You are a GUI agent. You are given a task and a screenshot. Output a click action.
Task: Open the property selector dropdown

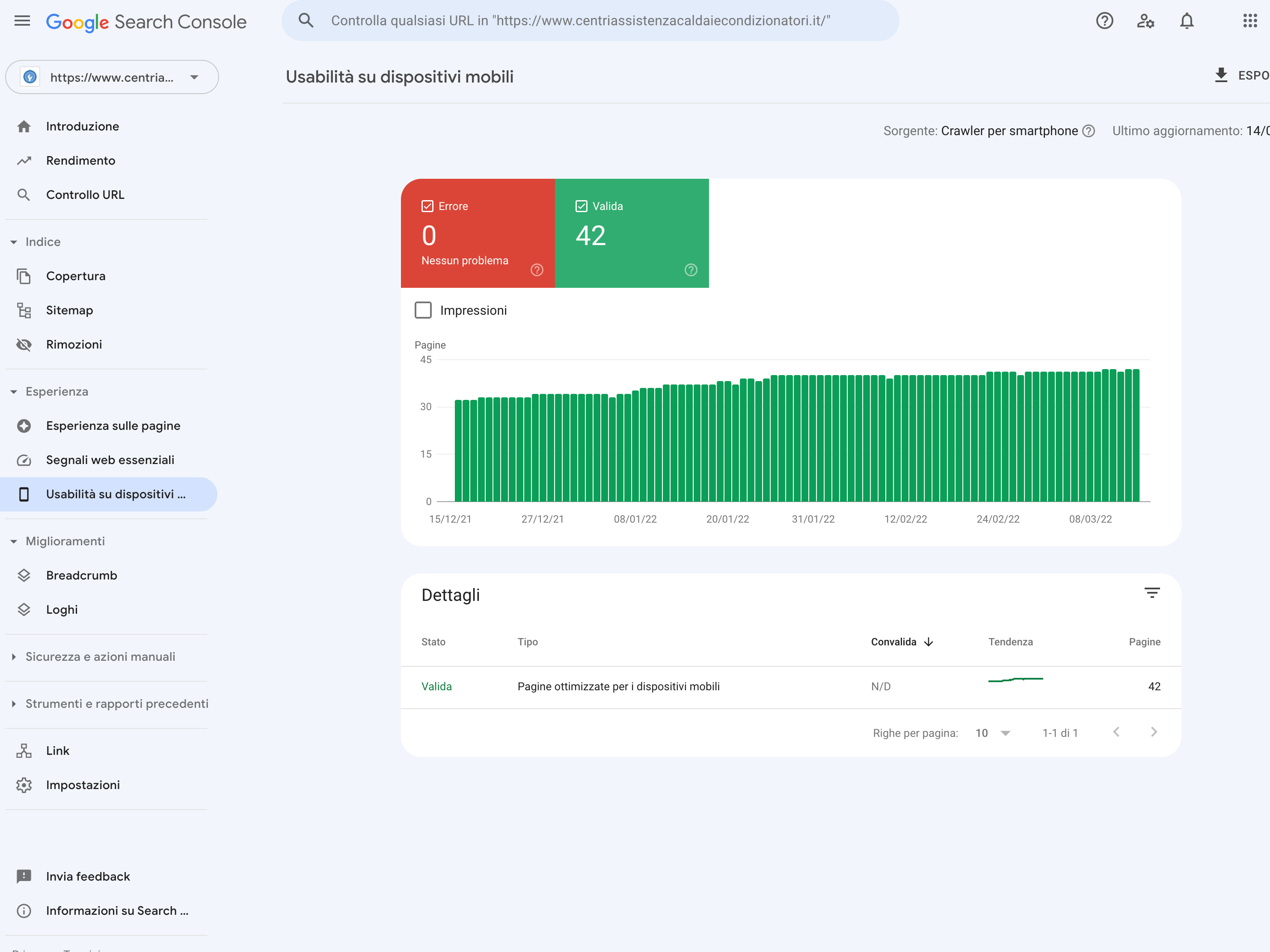click(112, 77)
